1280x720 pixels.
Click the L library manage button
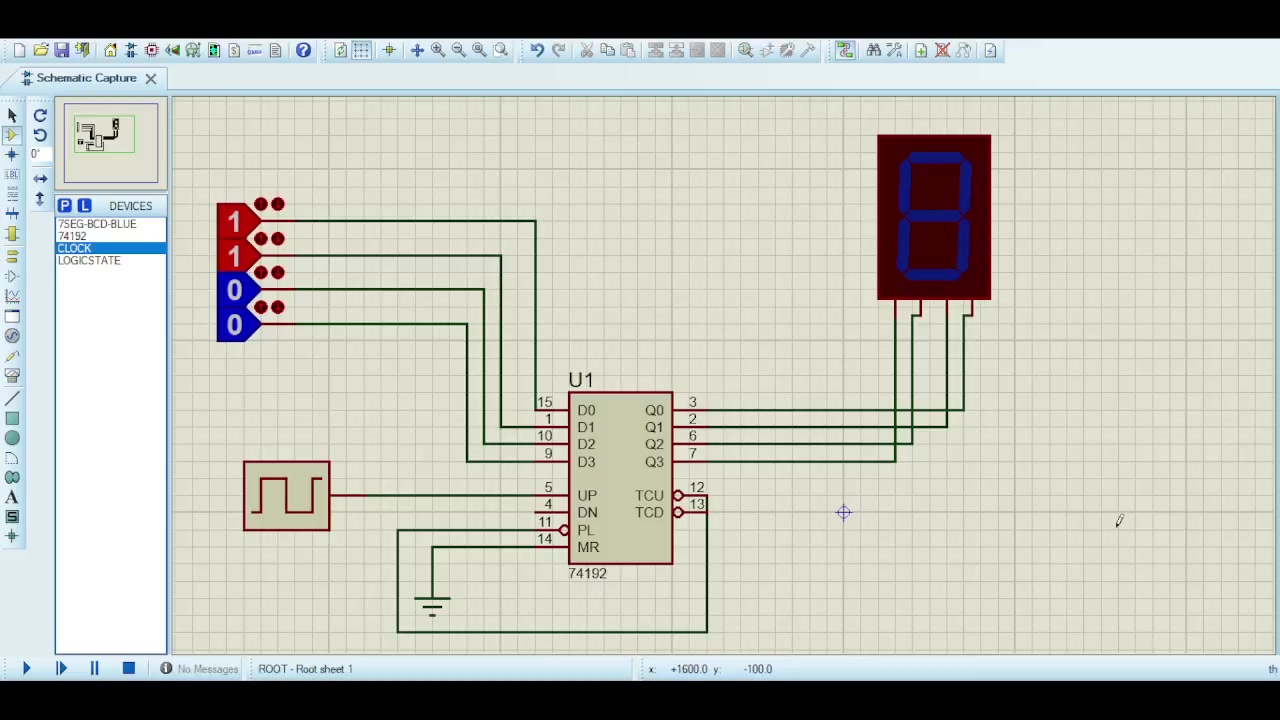(x=84, y=205)
